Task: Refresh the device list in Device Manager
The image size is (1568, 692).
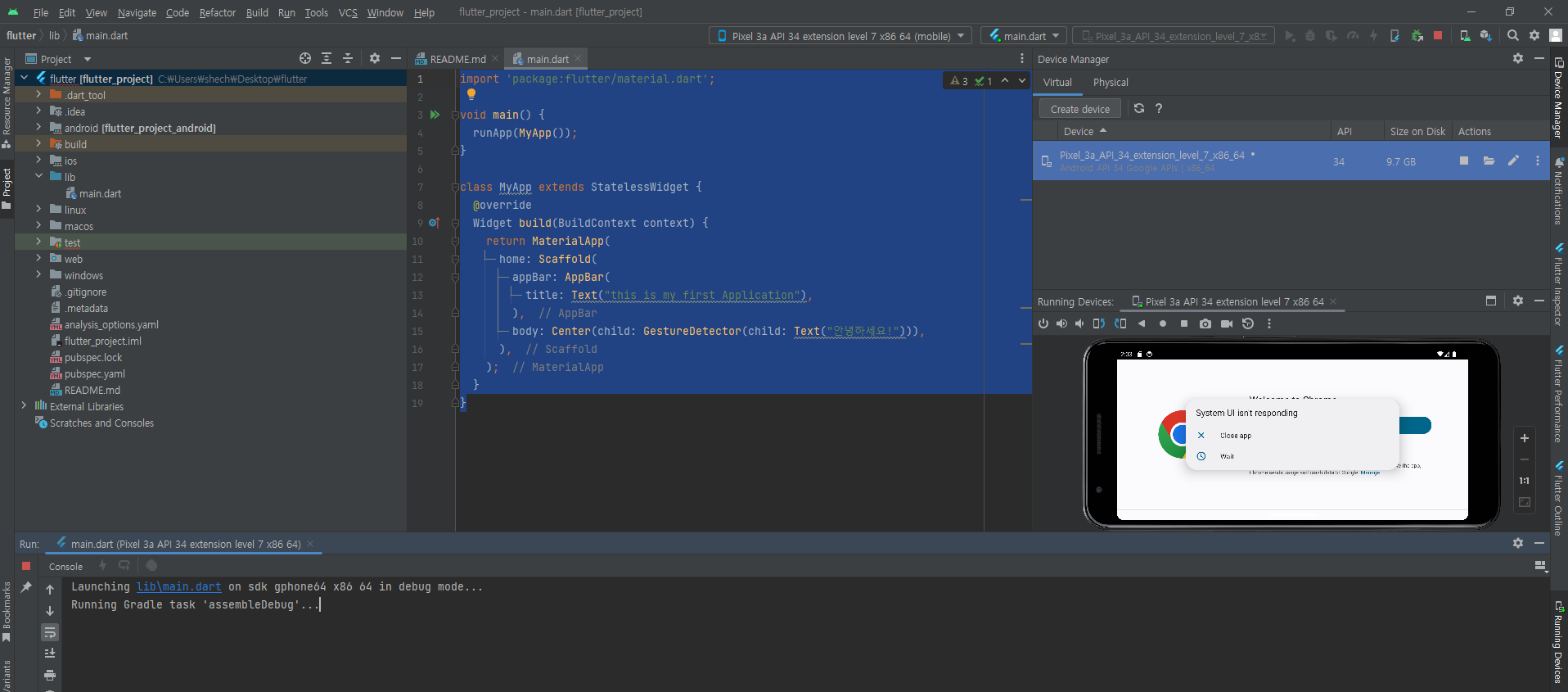Action: pos(1138,108)
